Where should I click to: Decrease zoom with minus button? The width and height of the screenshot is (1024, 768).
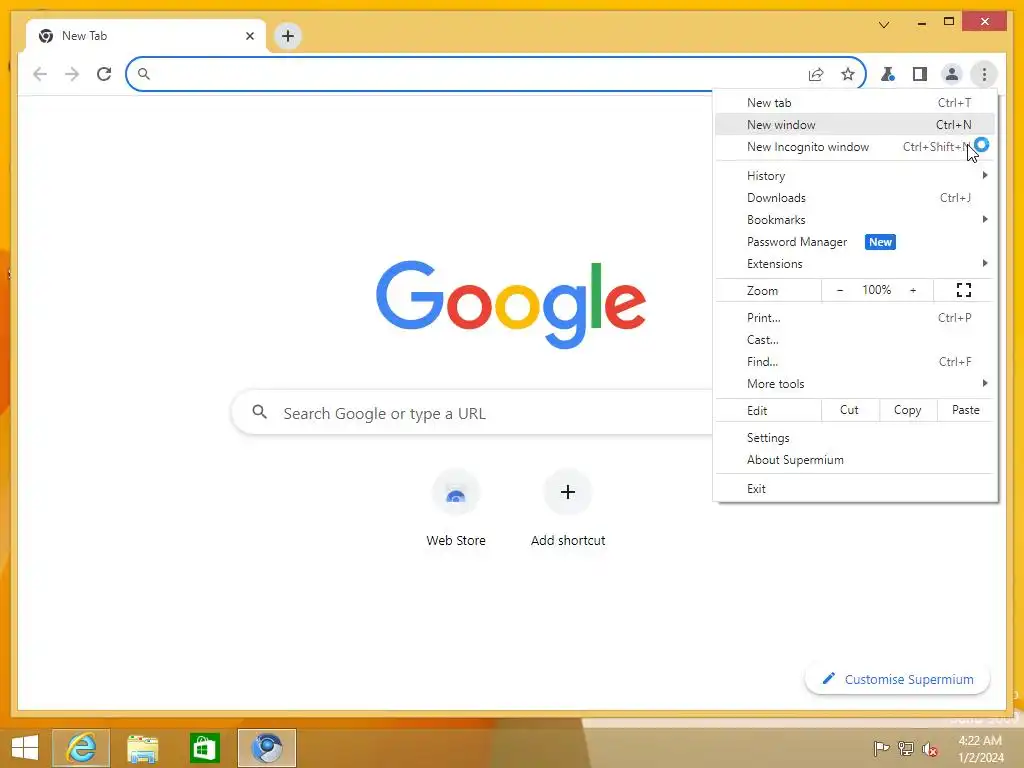(x=840, y=290)
